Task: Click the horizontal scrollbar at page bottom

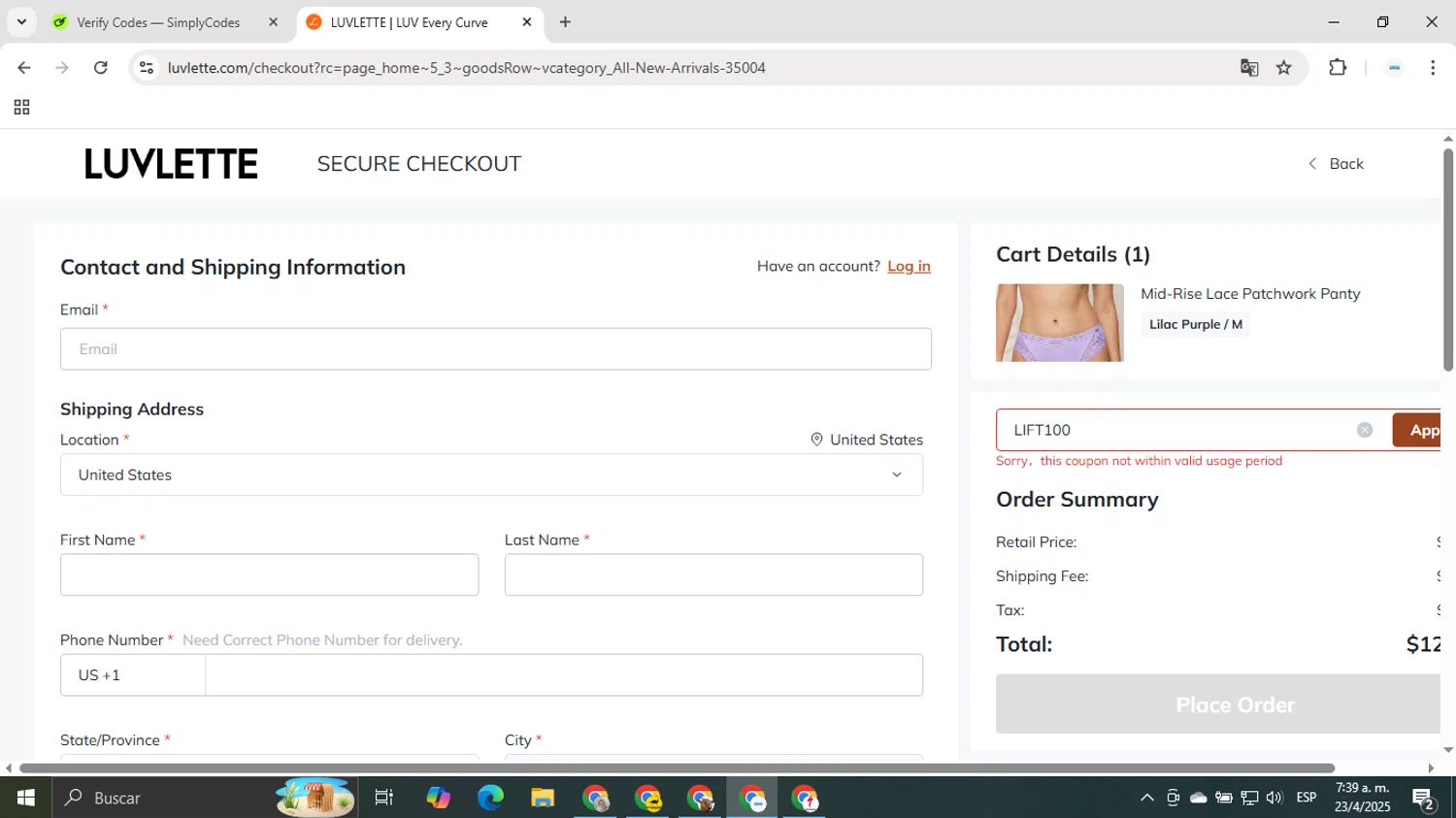Action: tap(677, 769)
